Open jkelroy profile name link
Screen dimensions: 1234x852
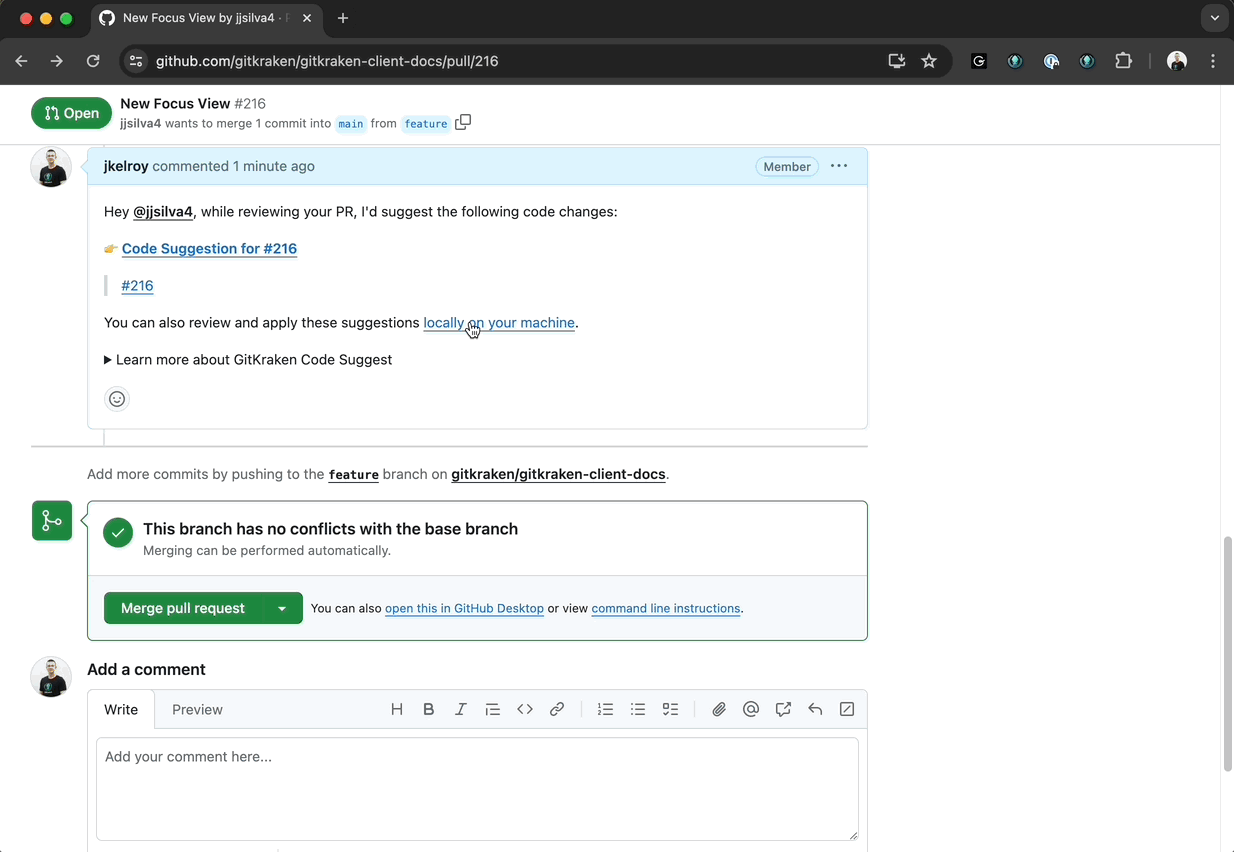(126, 166)
